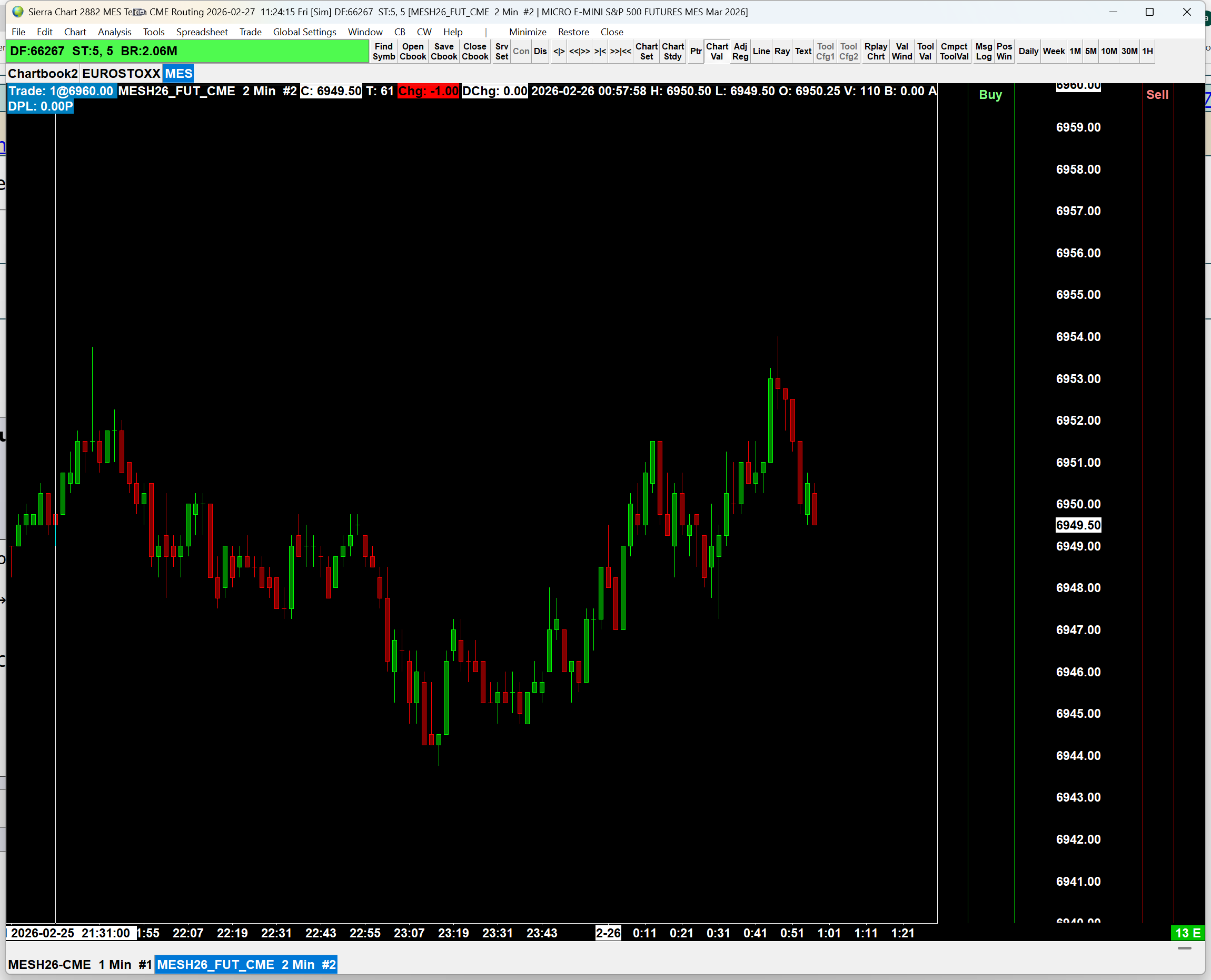This screenshot has height=980, width=1211.
Task: Click the >>|<< compress spacing icon
Action: (620, 52)
